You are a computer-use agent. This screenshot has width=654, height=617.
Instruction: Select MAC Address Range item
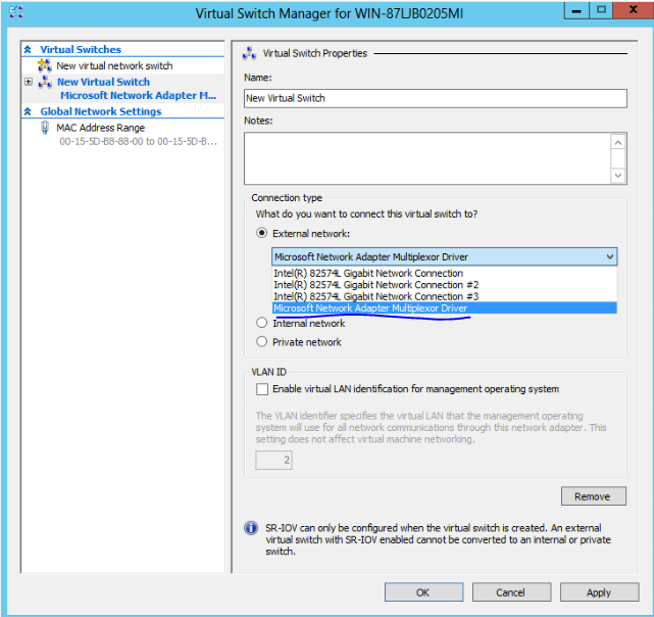101,128
